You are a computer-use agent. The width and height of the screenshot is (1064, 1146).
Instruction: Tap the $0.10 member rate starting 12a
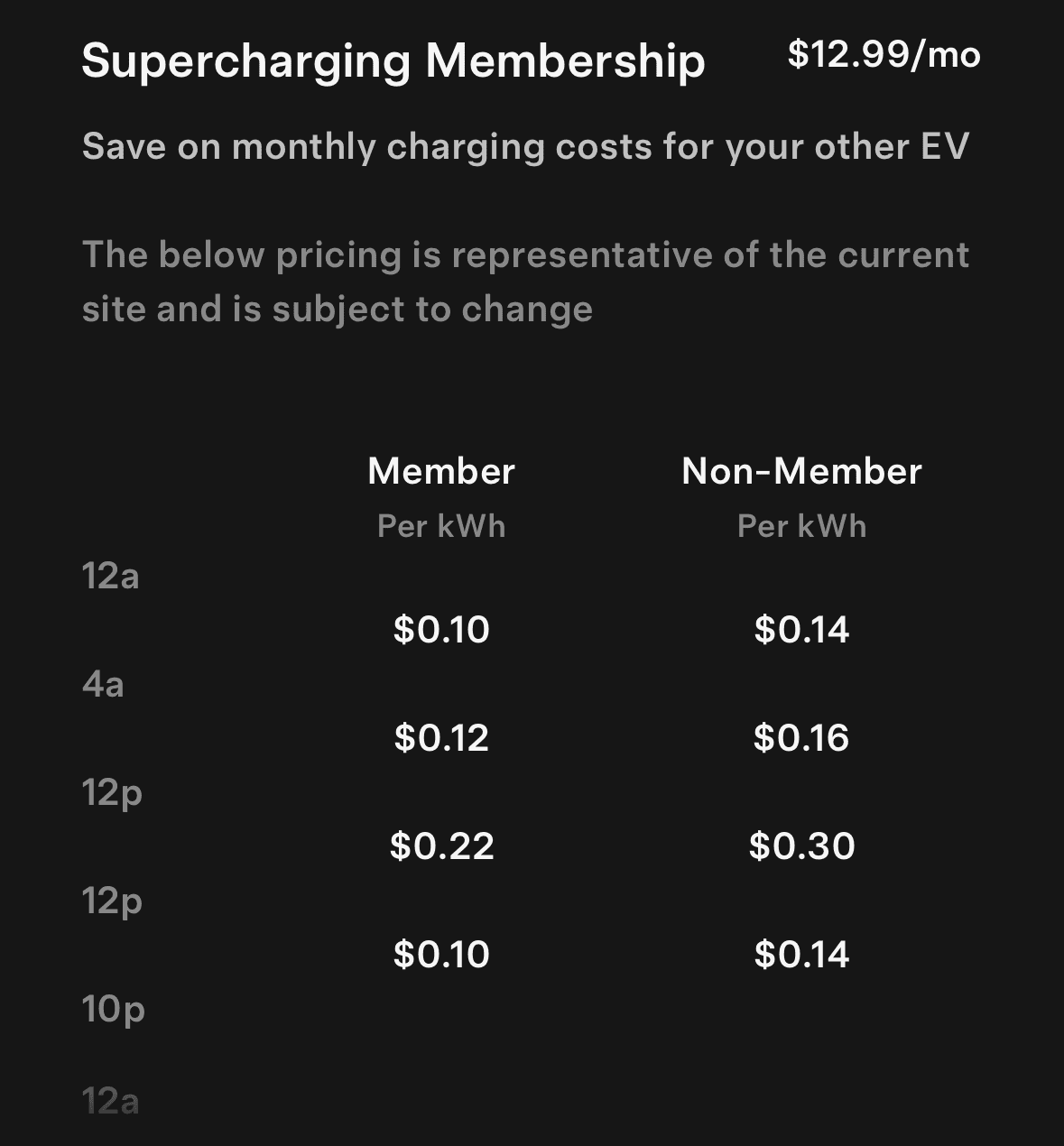tap(441, 629)
